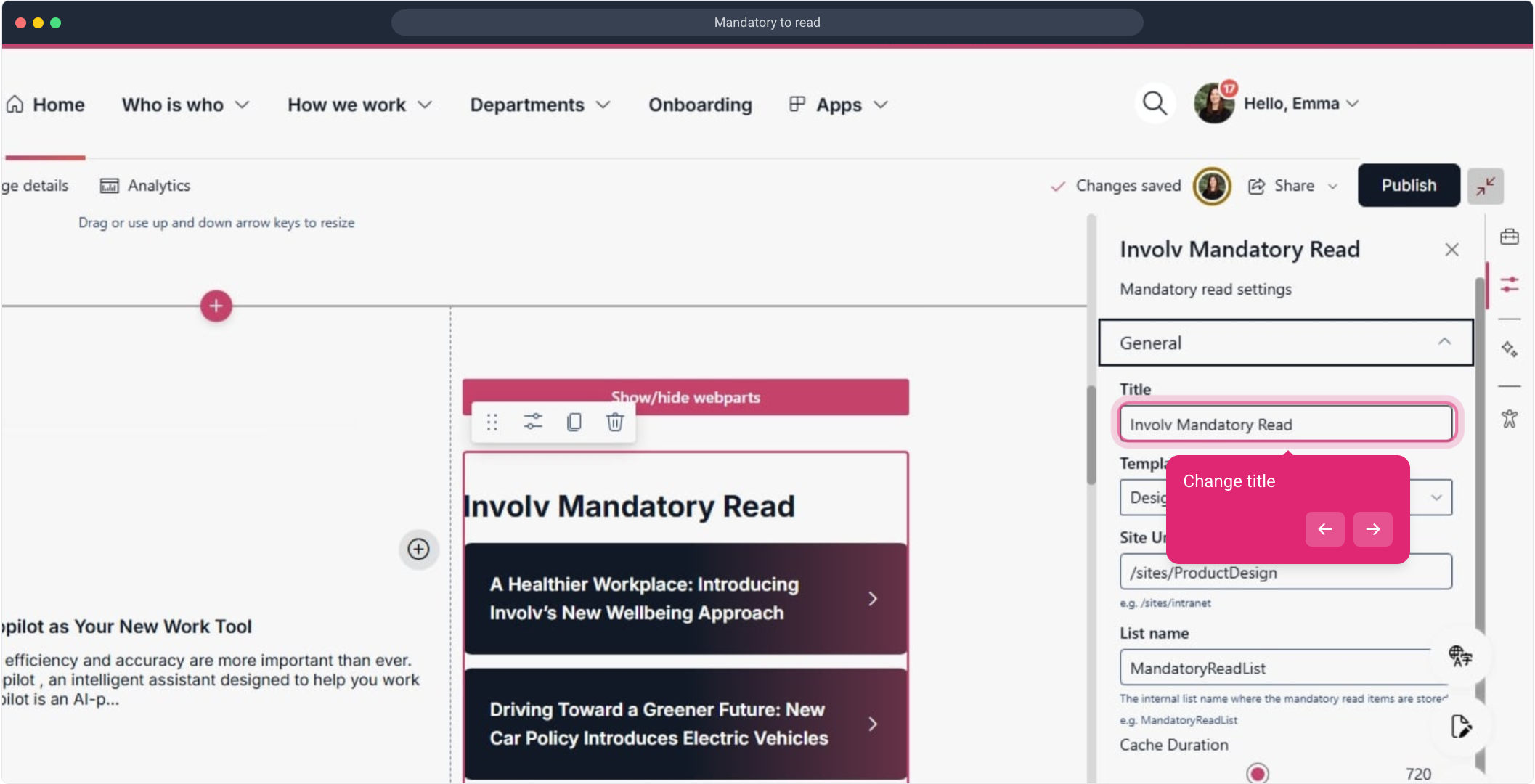Delete the web part with trash icon
The width and height of the screenshot is (1535, 784).
614,422
